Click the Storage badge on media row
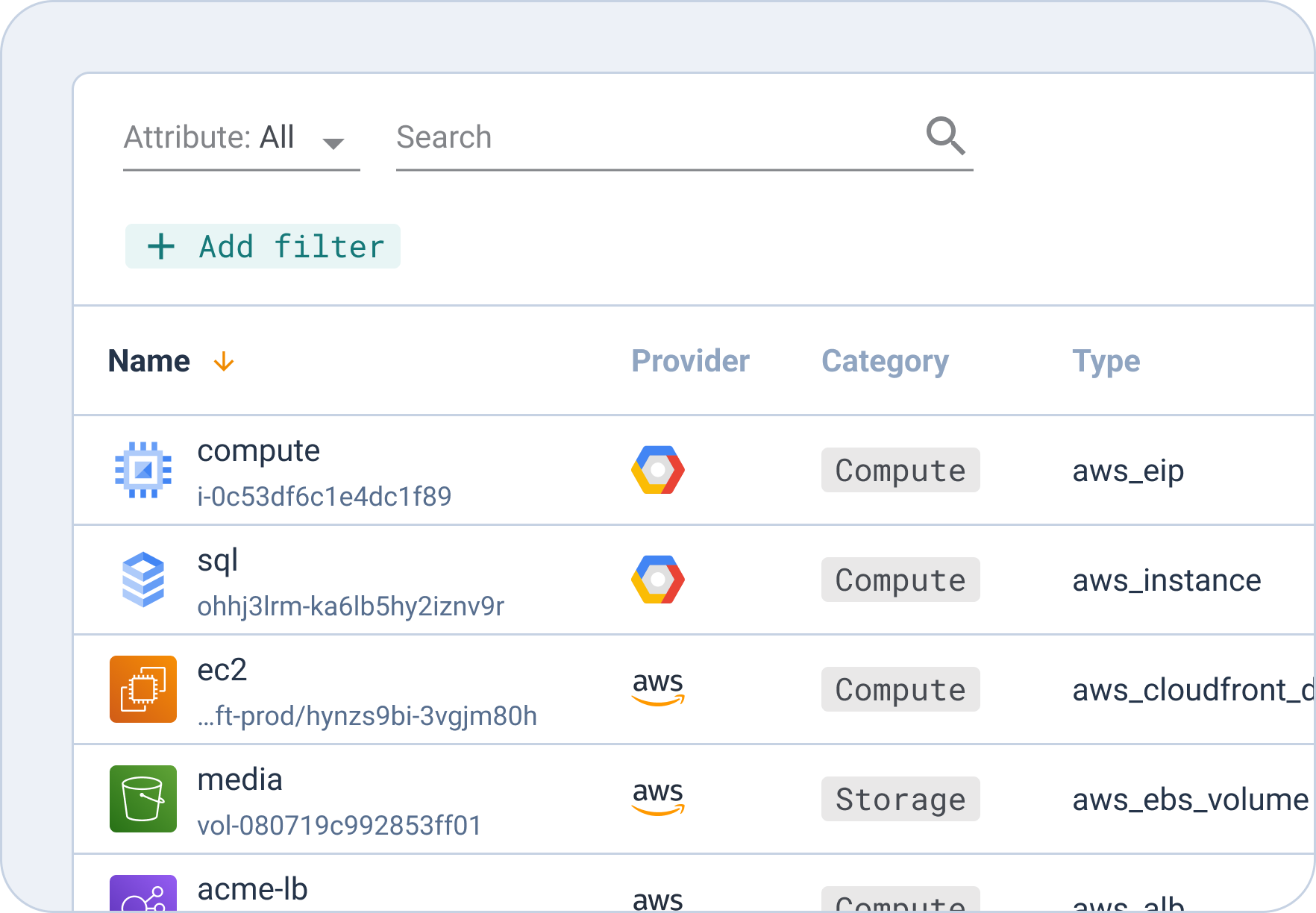The image size is (1316, 913). [x=900, y=799]
